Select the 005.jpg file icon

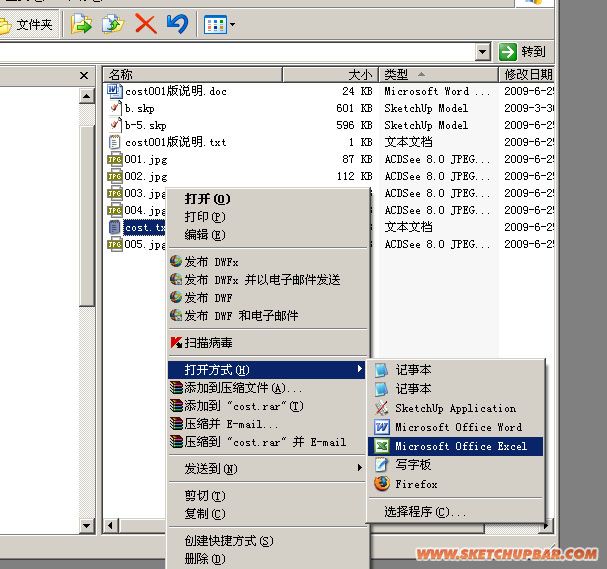point(115,244)
